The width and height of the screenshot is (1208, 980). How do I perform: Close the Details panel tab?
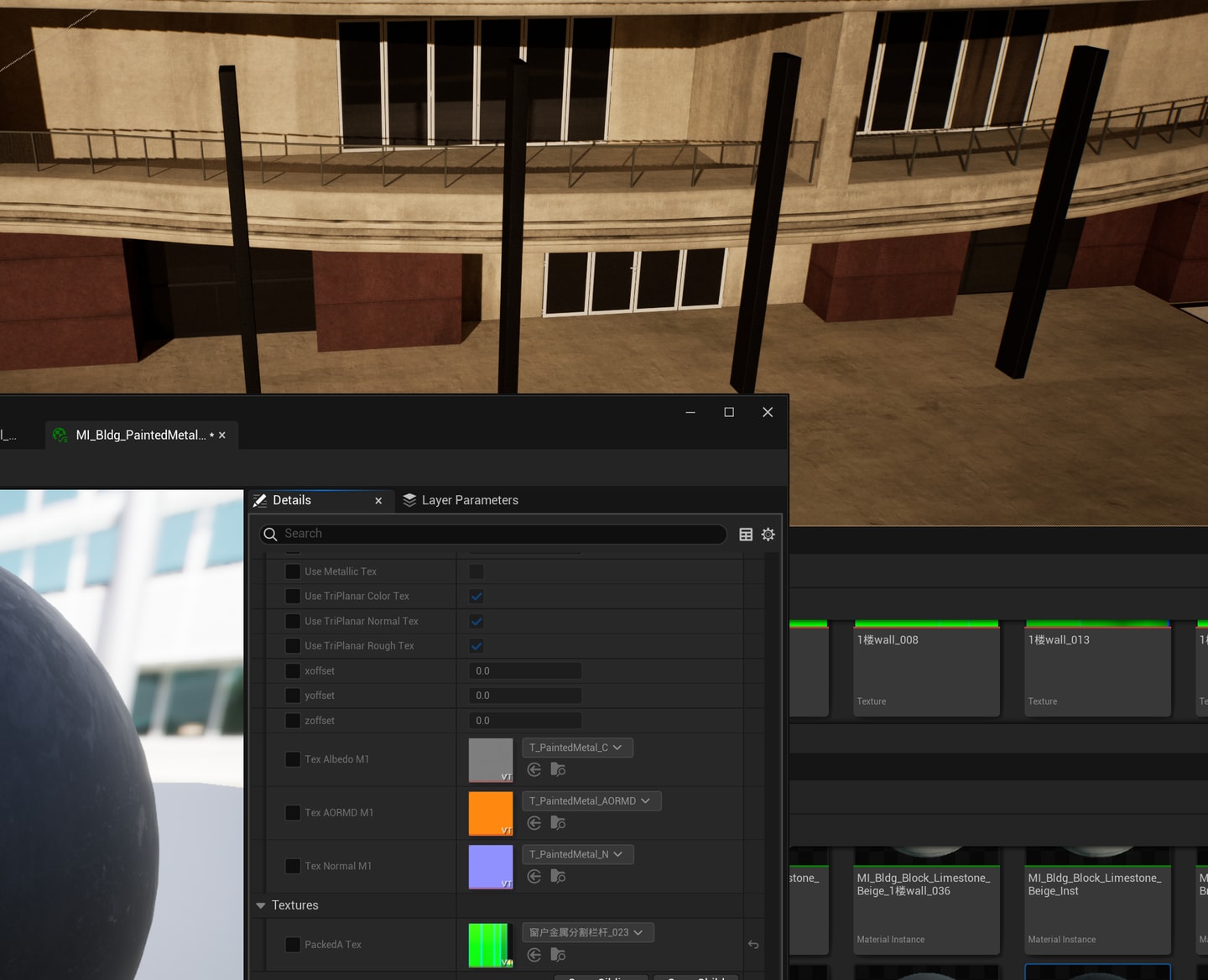378,501
